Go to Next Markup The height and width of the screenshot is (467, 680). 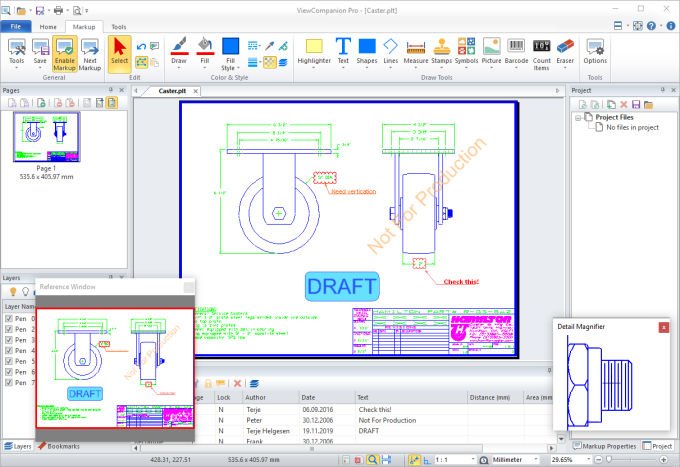point(90,53)
